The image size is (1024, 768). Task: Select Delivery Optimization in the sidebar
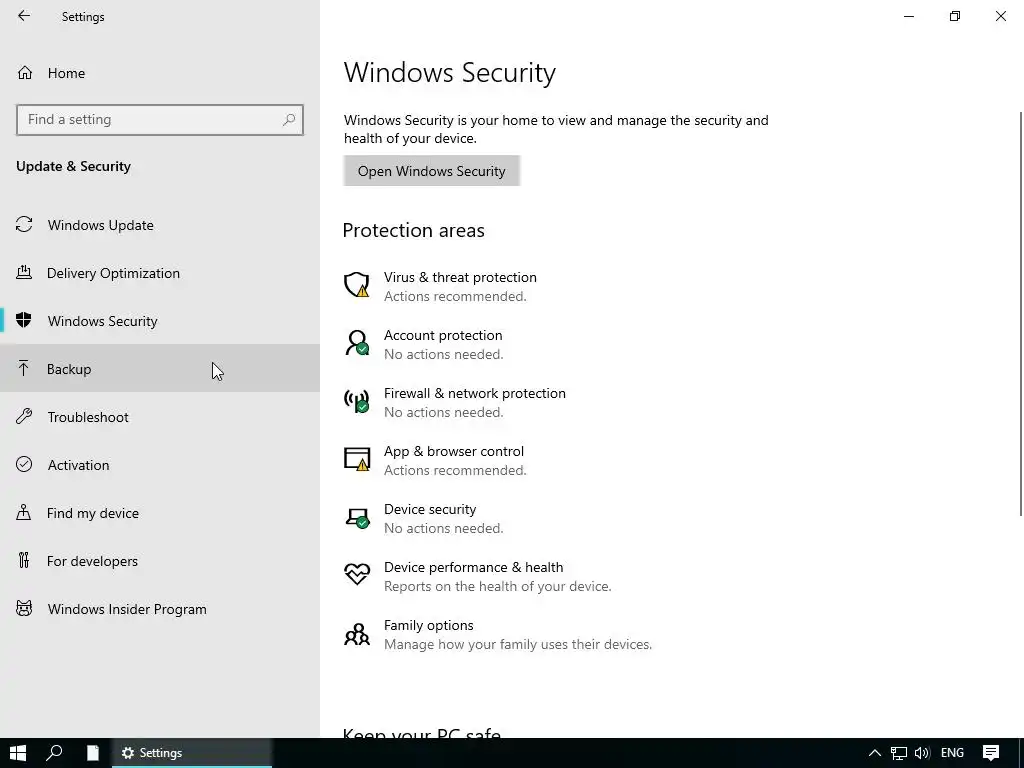(x=160, y=273)
